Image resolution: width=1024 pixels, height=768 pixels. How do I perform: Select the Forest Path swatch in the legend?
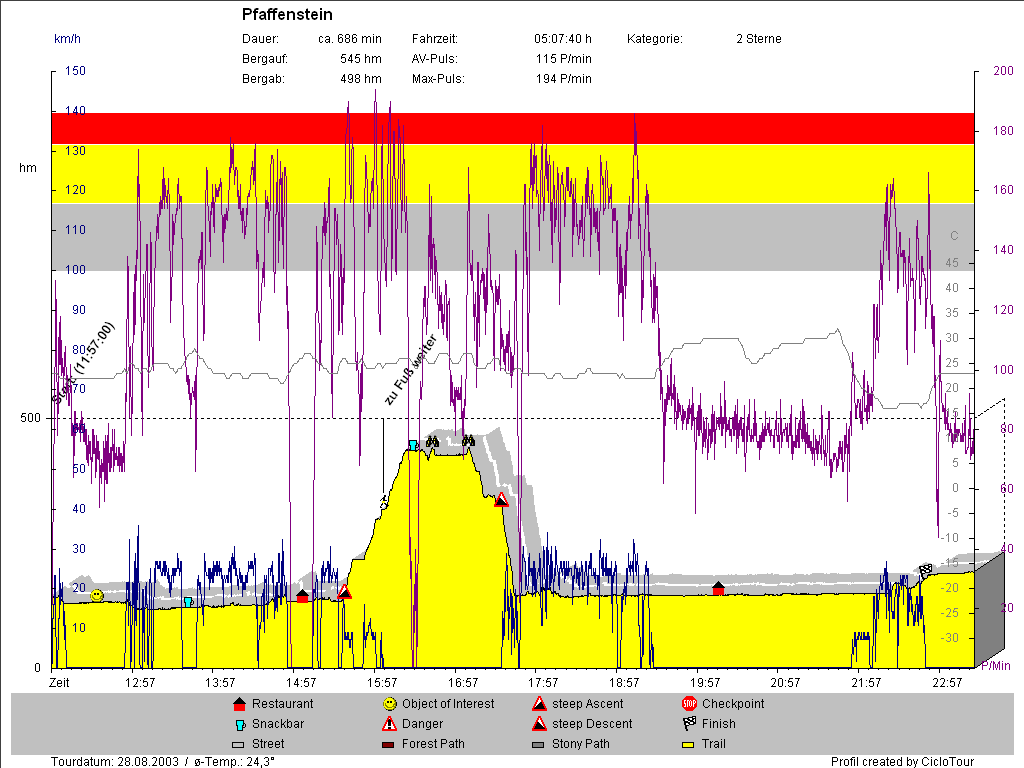tap(389, 744)
